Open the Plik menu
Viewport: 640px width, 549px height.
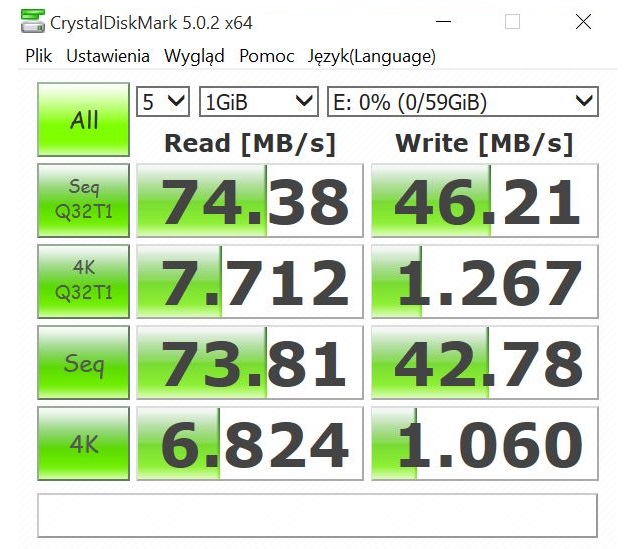point(38,56)
